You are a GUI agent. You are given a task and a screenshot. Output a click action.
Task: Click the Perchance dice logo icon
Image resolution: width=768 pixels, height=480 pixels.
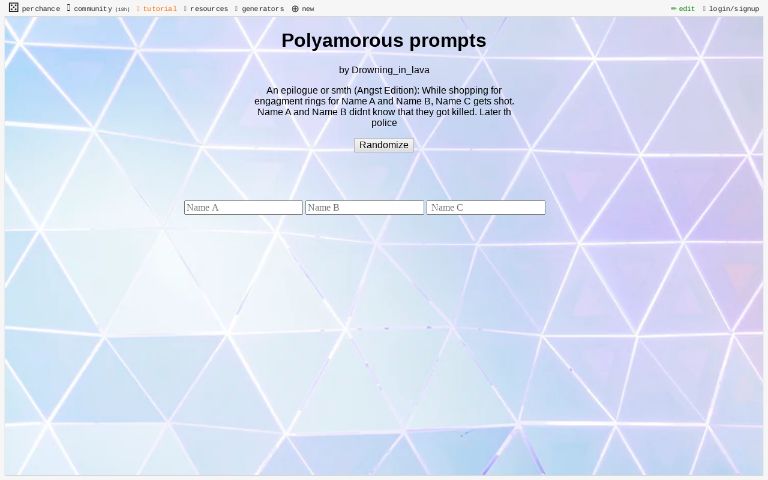pos(13,8)
